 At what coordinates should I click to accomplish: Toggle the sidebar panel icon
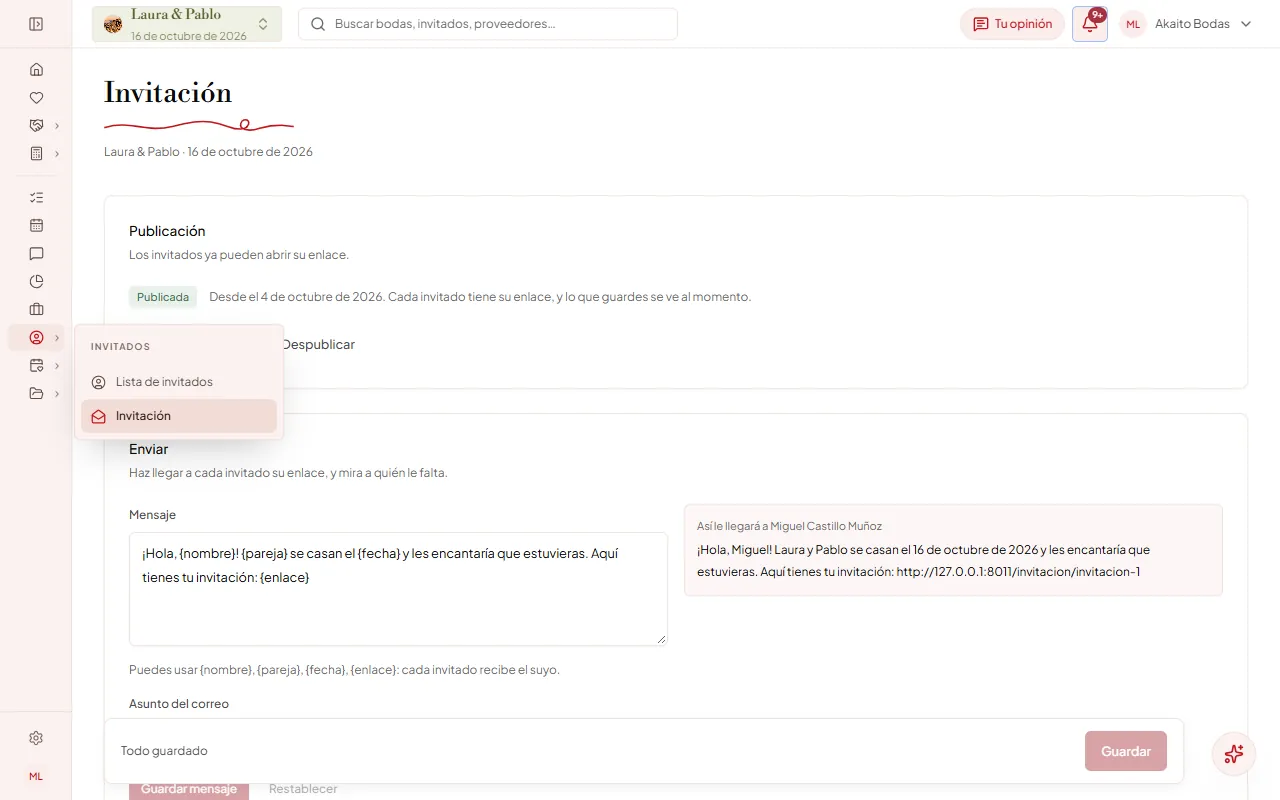pos(36,24)
